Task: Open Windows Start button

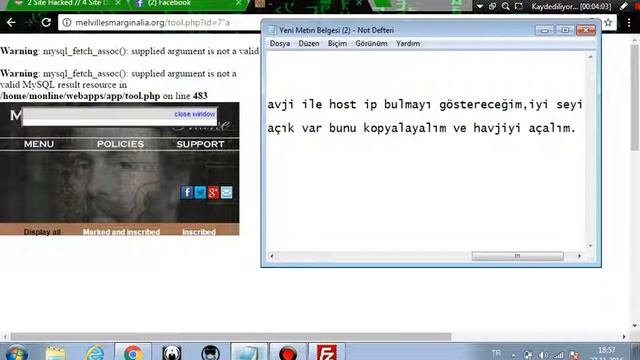Action: [16, 353]
